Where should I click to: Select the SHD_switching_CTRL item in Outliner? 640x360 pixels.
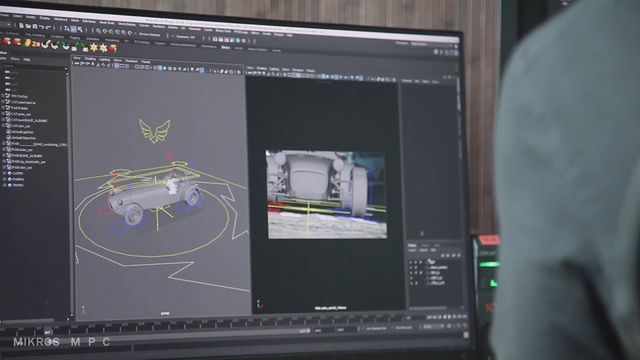tap(39, 144)
